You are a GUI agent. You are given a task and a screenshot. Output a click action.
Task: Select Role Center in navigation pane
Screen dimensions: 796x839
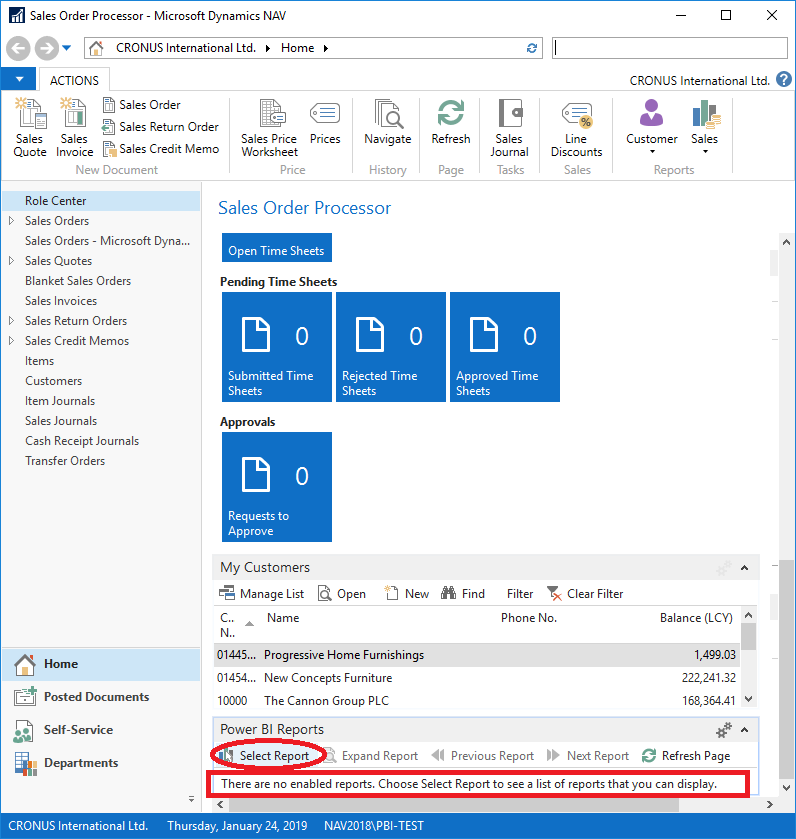(101, 201)
